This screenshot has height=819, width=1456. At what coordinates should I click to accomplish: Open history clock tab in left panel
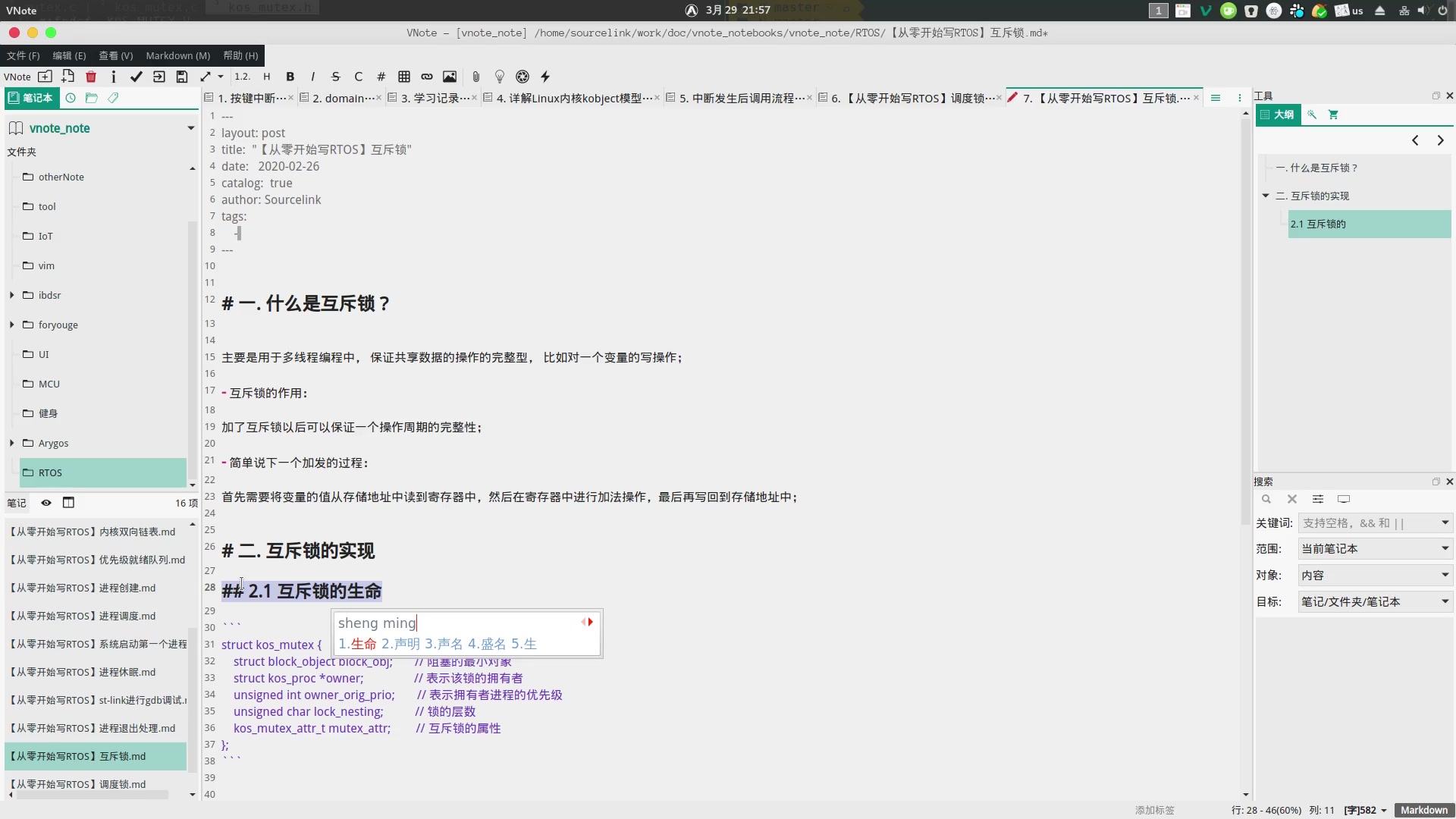tap(71, 98)
